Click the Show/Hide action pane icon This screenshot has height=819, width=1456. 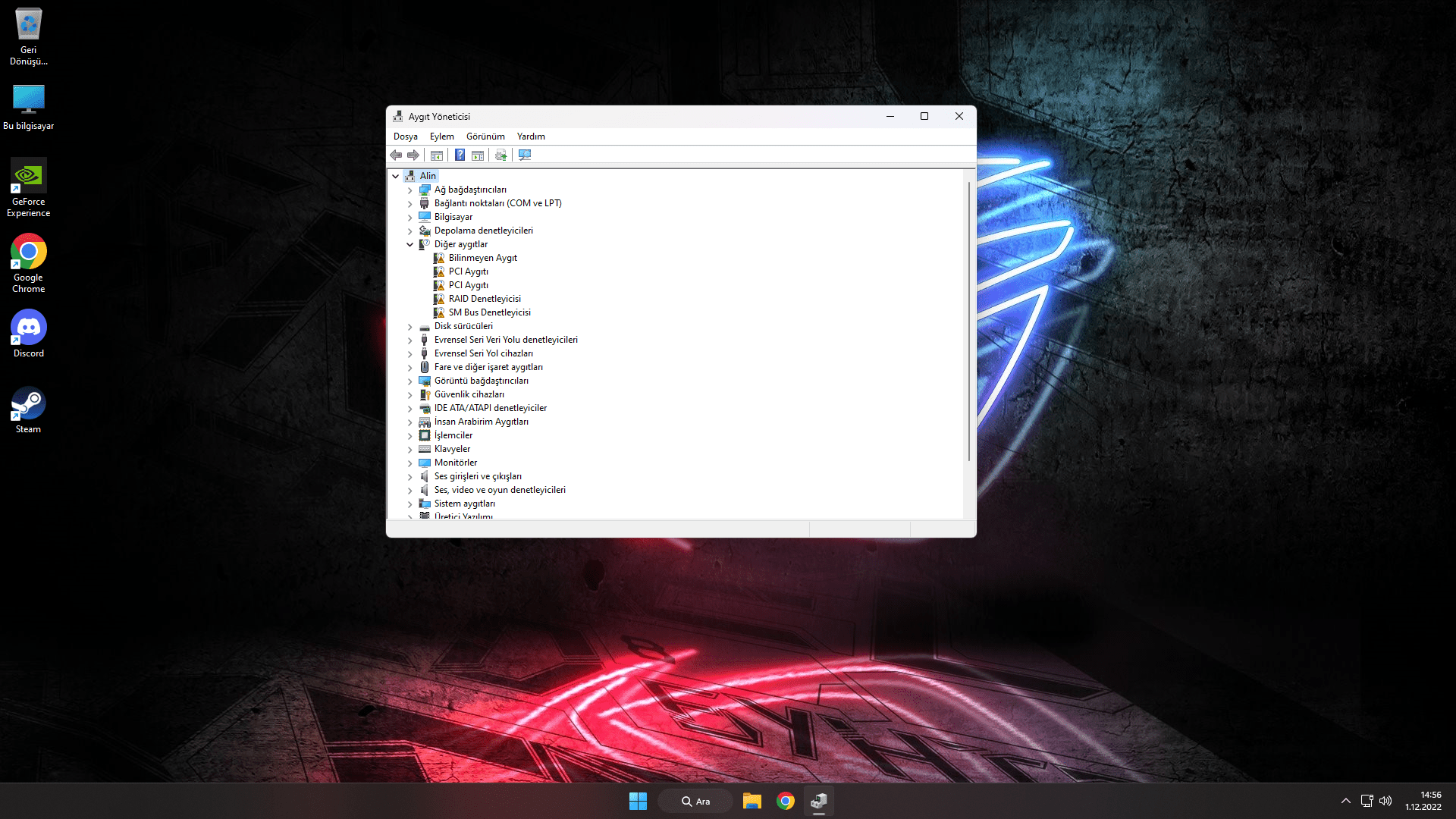pos(478,155)
